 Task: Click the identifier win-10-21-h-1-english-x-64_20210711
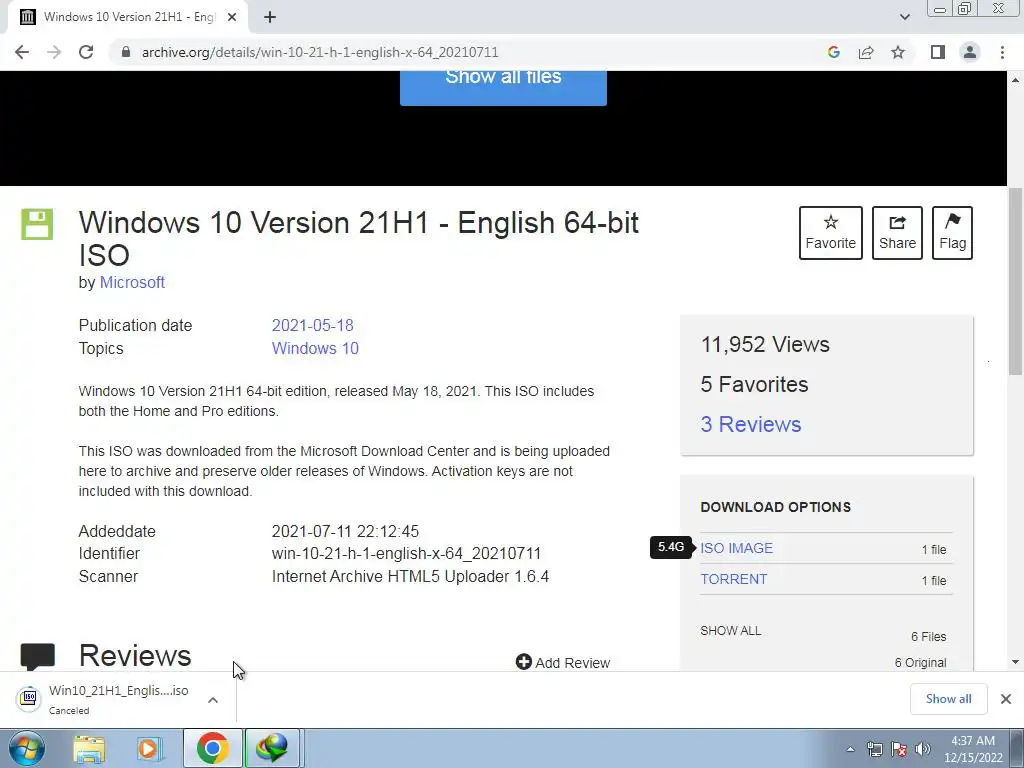point(406,553)
